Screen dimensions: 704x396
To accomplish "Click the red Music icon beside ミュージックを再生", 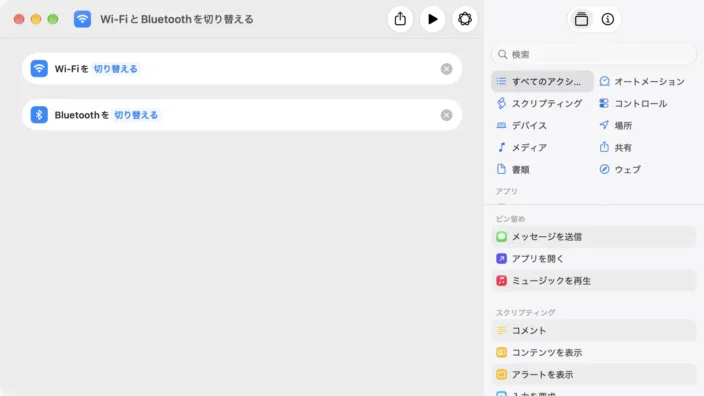I will coord(502,281).
